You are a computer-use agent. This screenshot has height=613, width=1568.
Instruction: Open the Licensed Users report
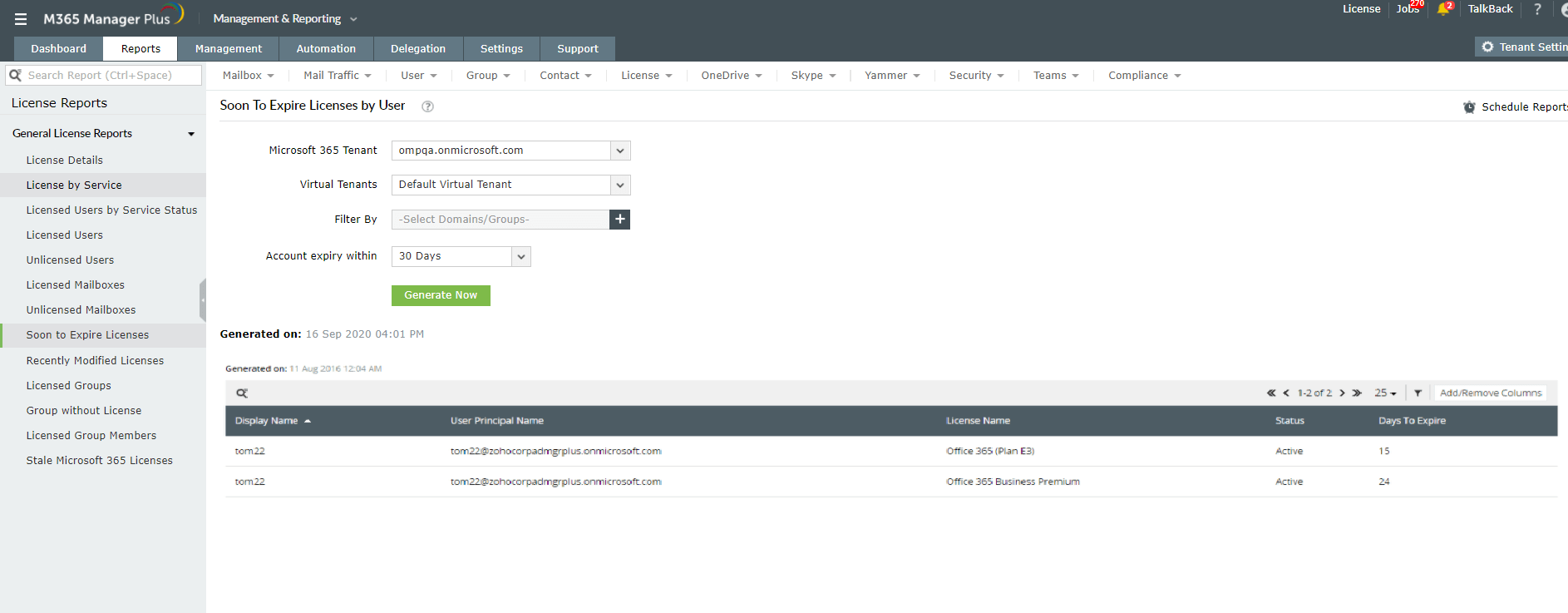pyautogui.click(x=65, y=235)
